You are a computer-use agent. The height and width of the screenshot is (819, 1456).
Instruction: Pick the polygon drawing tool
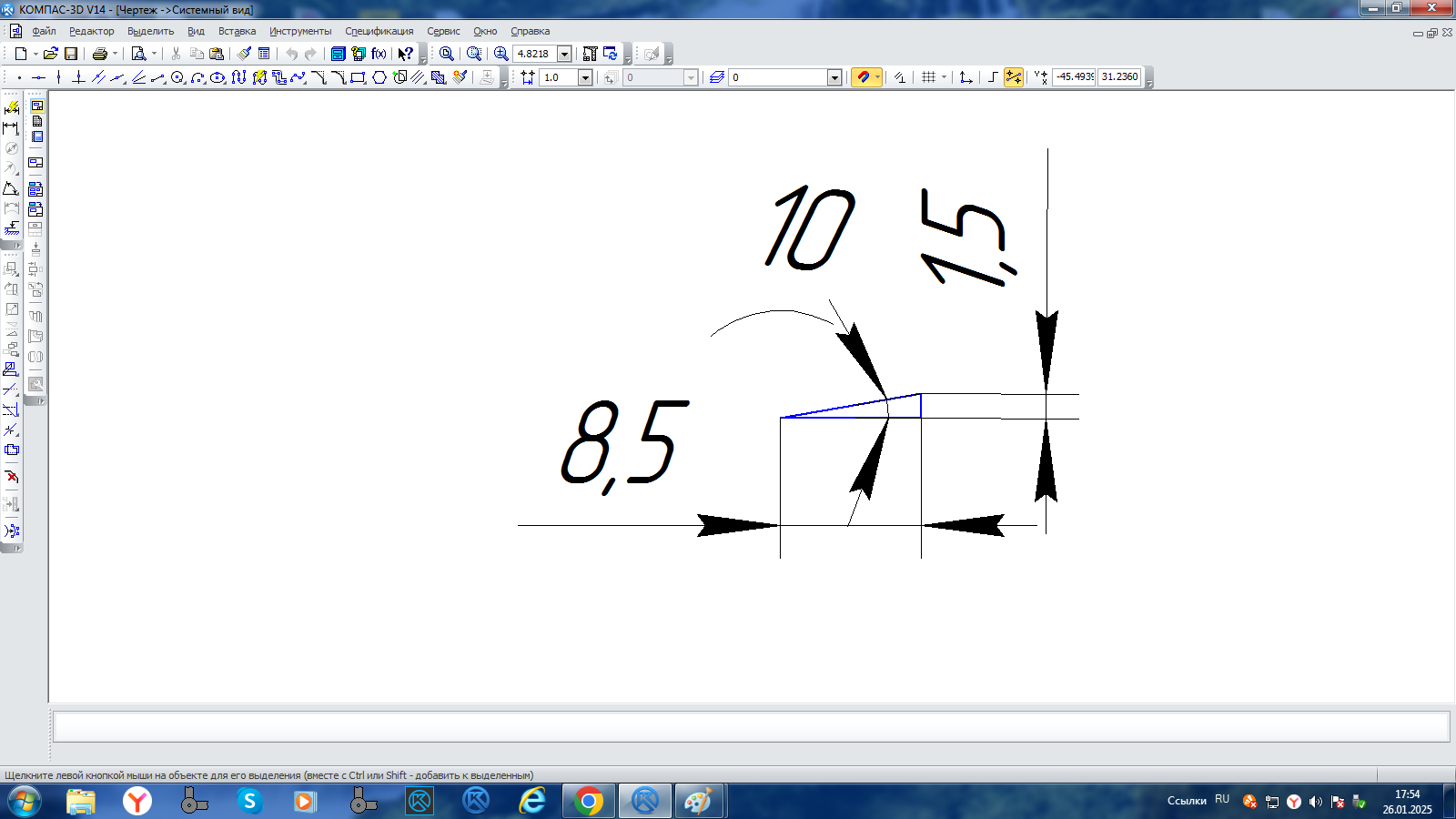tap(379, 77)
